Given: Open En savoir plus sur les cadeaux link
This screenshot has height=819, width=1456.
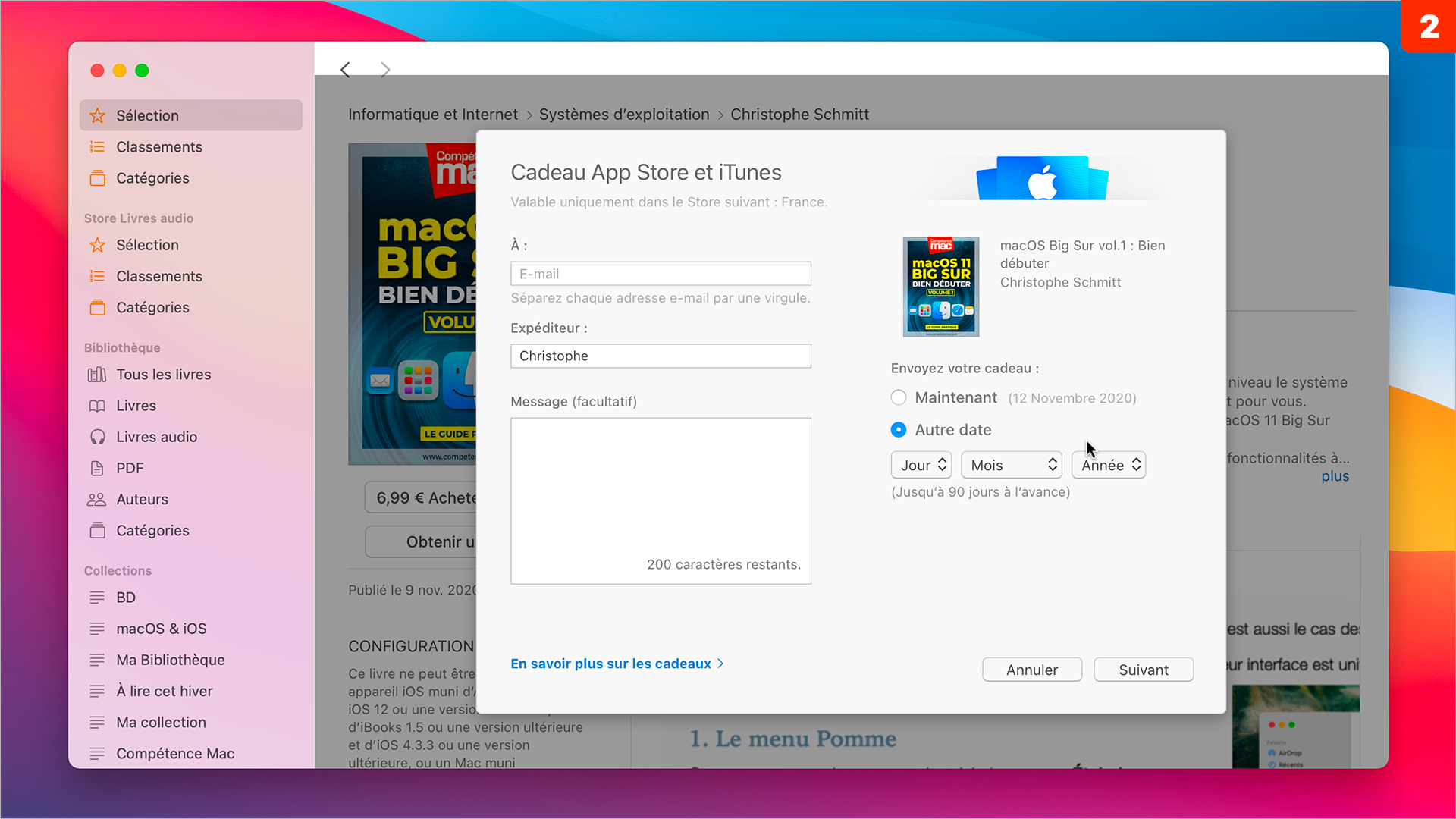Looking at the screenshot, I should 617,664.
